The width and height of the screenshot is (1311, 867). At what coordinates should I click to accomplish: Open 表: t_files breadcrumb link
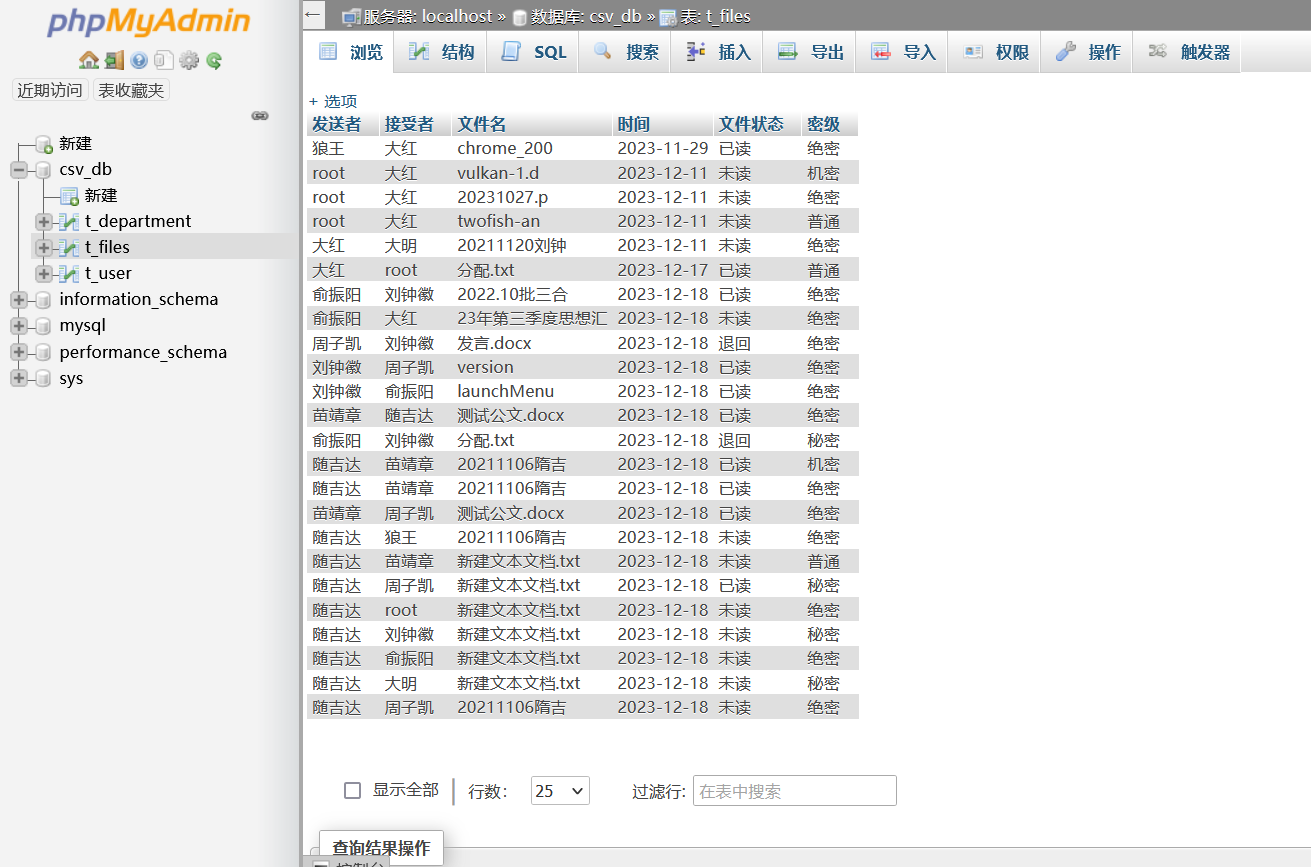pos(715,16)
